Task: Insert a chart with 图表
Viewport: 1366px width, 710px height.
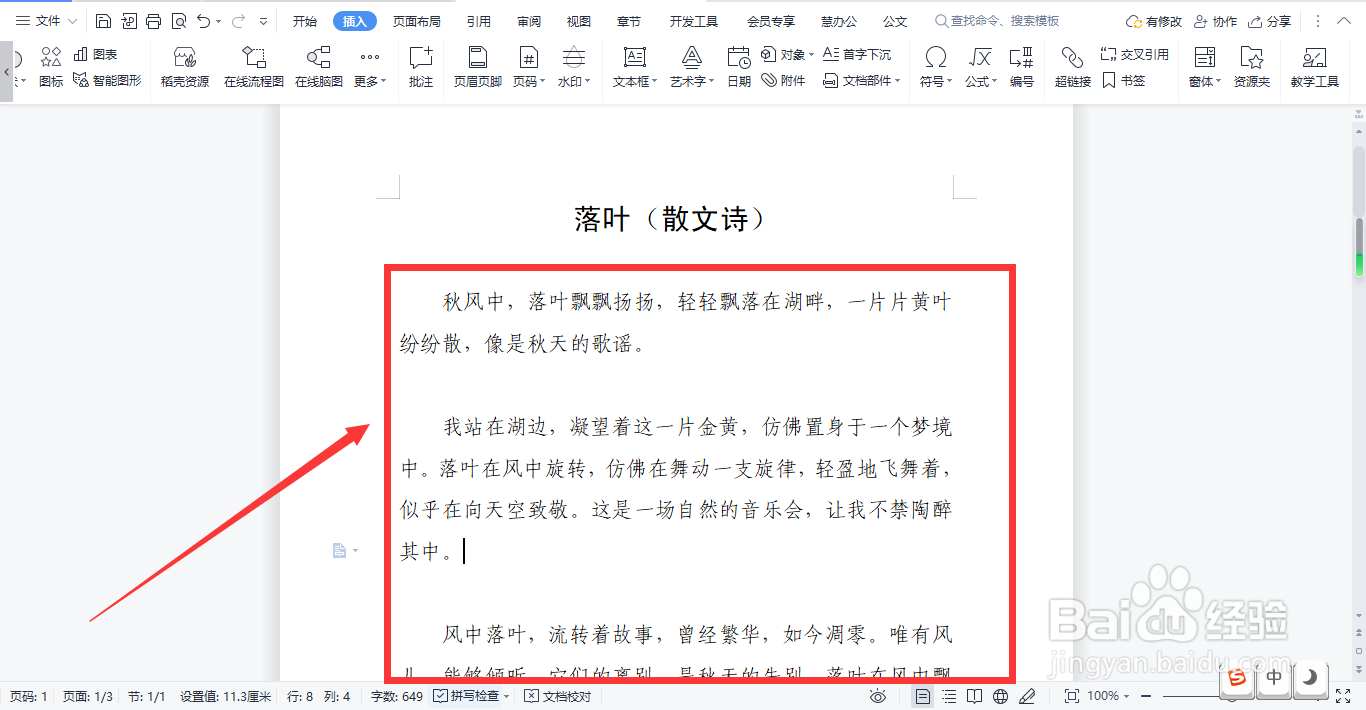Action: (x=95, y=54)
